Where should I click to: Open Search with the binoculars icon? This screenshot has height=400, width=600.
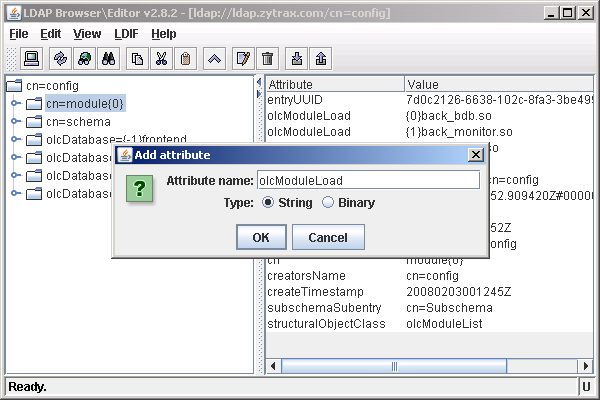(x=108, y=59)
